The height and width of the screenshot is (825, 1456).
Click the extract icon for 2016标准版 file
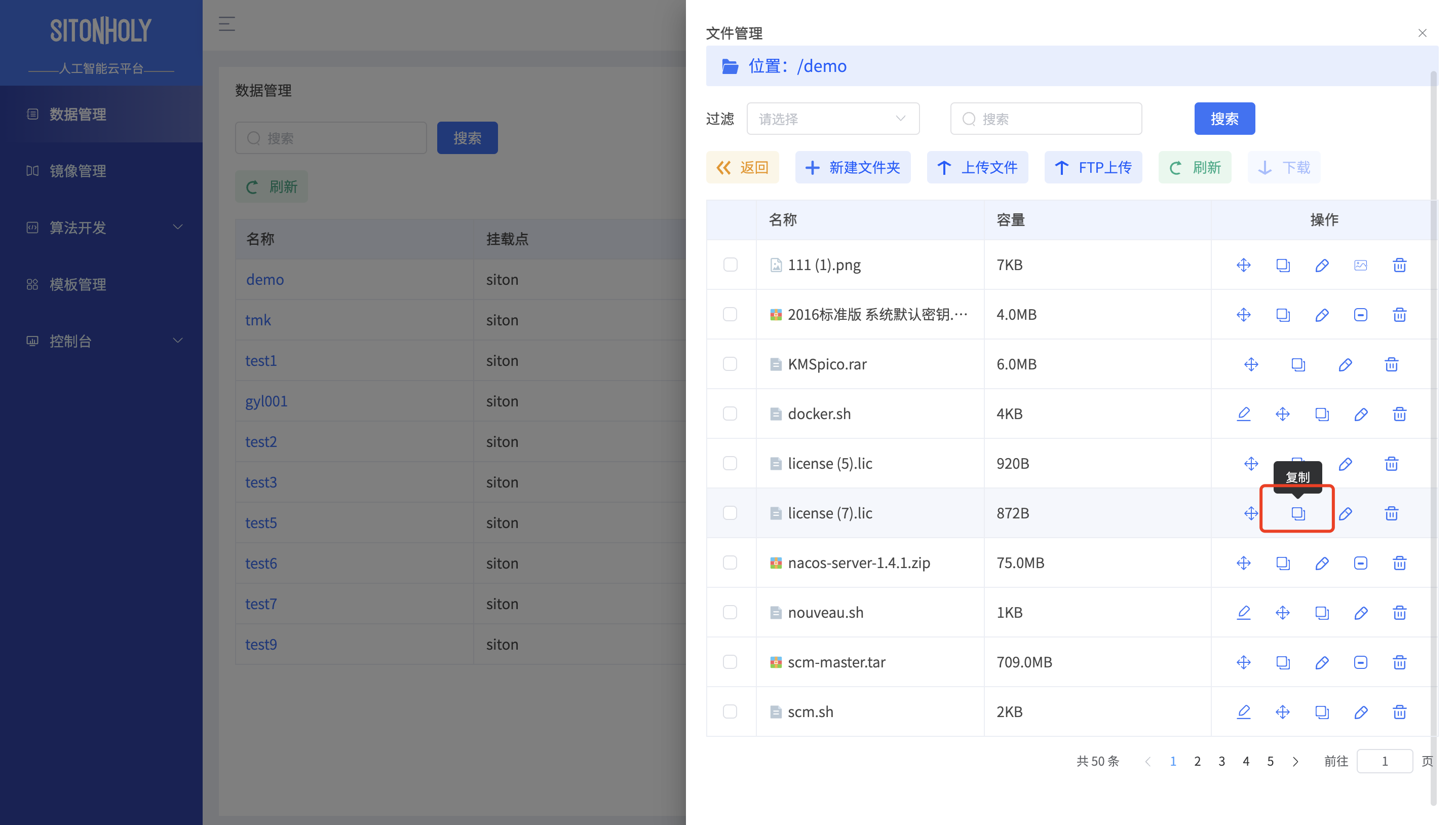[x=1360, y=315]
